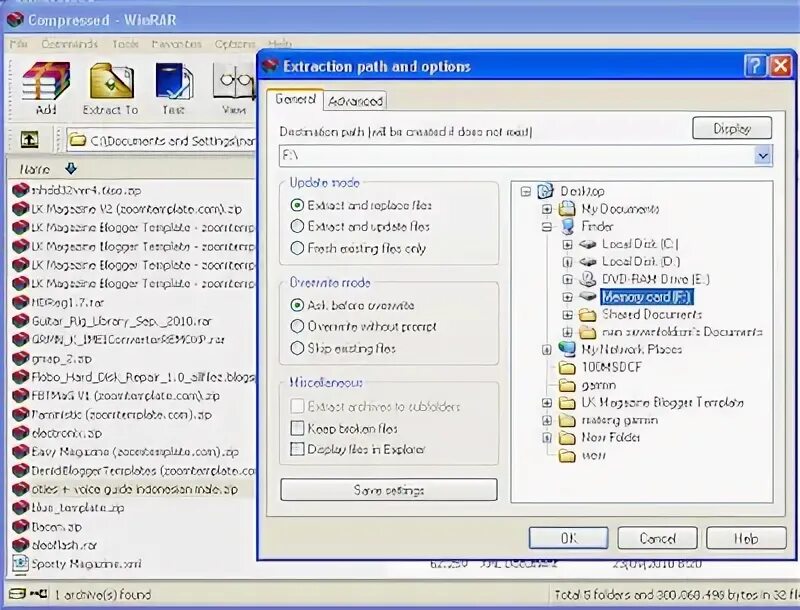Collapse the Desktop tree node
Image resolution: width=800 pixels, height=610 pixels.
point(526,192)
